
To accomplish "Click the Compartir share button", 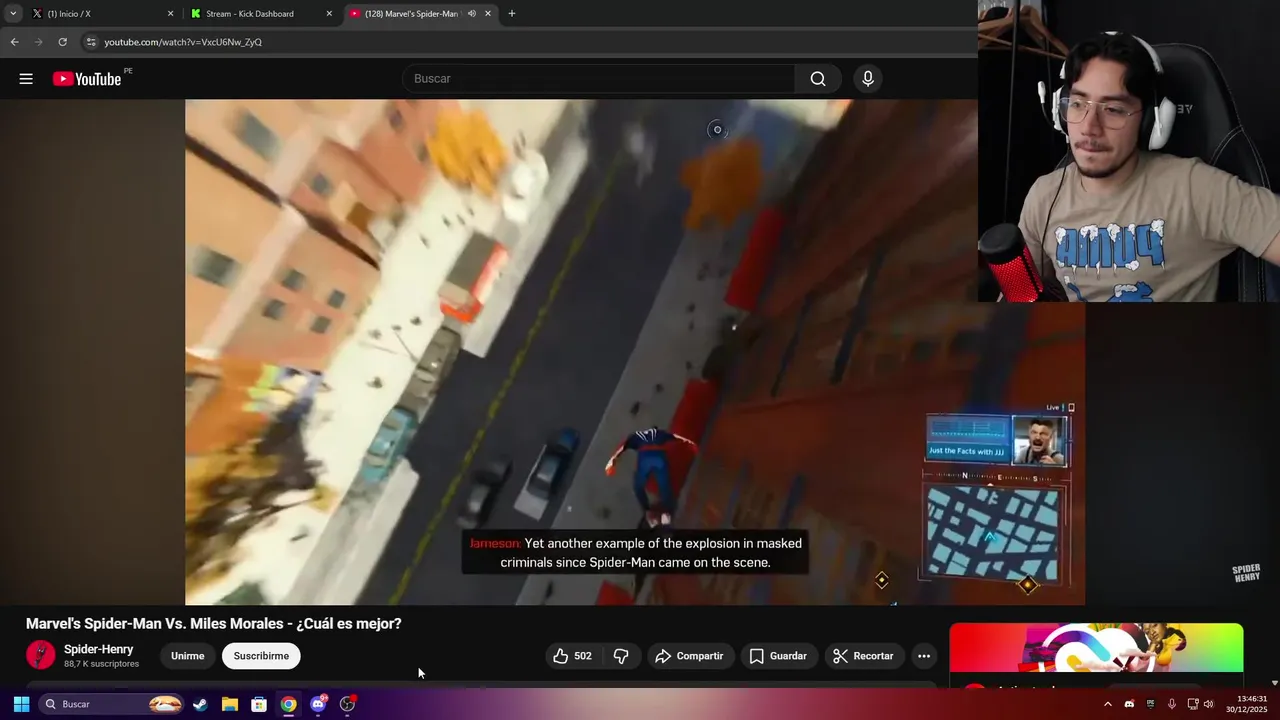I will pyautogui.click(x=689, y=656).
